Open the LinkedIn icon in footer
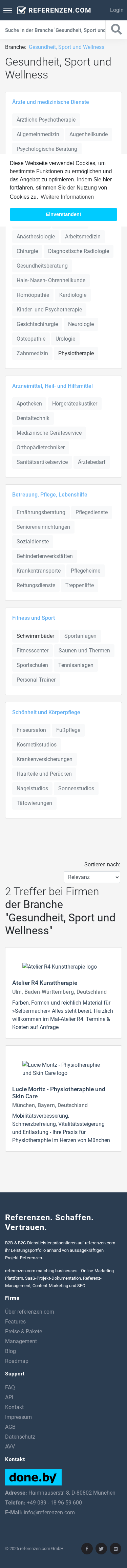Image resolution: width=127 pixels, height=1568 pixels. pyautogui.click(x=115, y=1549)
